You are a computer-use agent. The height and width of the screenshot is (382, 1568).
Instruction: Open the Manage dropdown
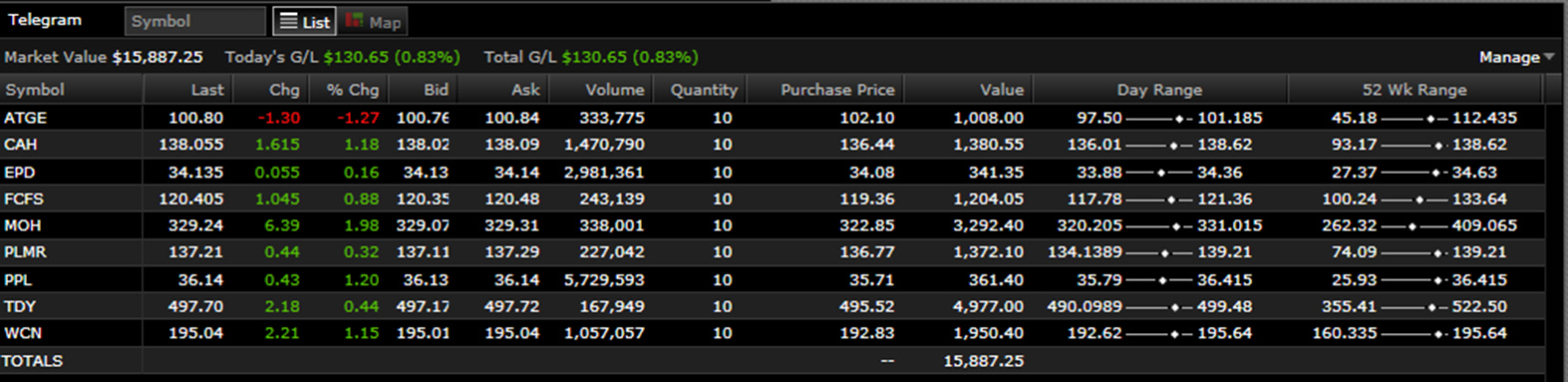(1516, 58)
